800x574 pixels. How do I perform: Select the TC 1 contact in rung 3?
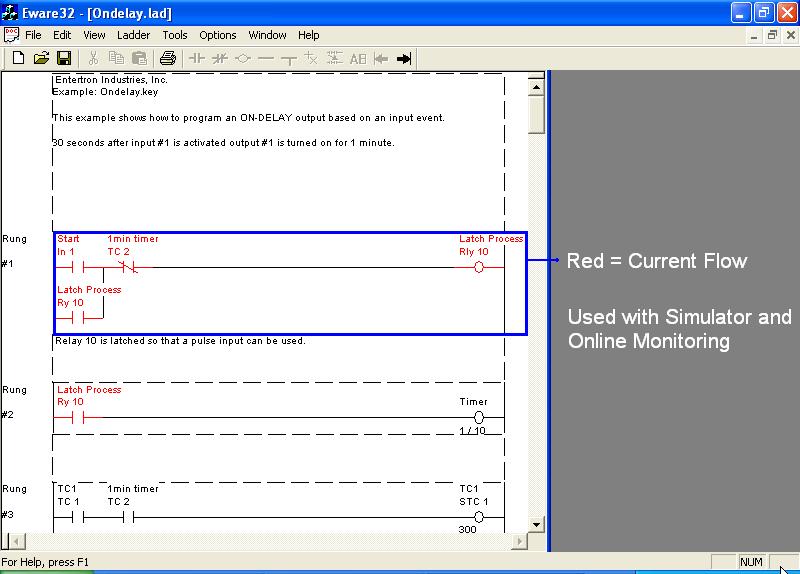coord(78,517)
